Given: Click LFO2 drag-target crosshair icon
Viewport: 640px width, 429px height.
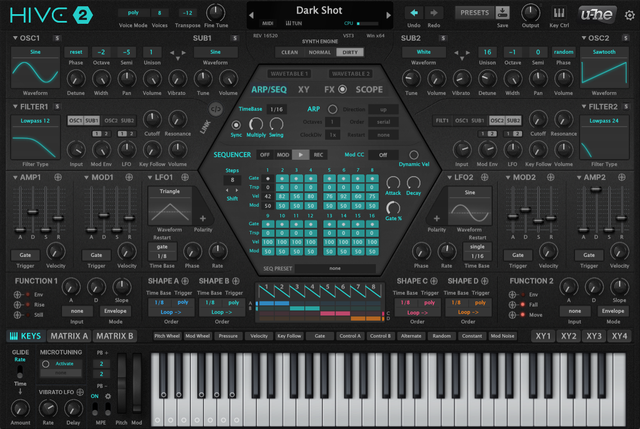Looking at the screenshot, I should pyautogui.click(x=484, y=177).
